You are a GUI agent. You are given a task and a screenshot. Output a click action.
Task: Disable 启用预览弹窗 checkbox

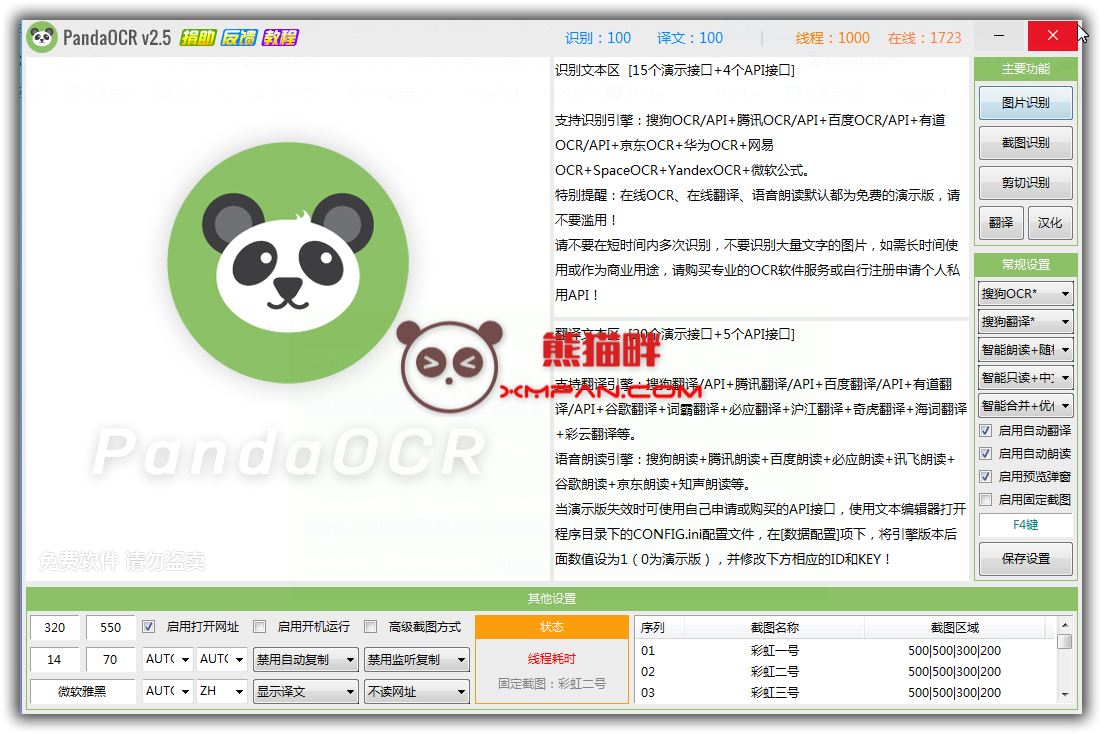click(986, 477)
